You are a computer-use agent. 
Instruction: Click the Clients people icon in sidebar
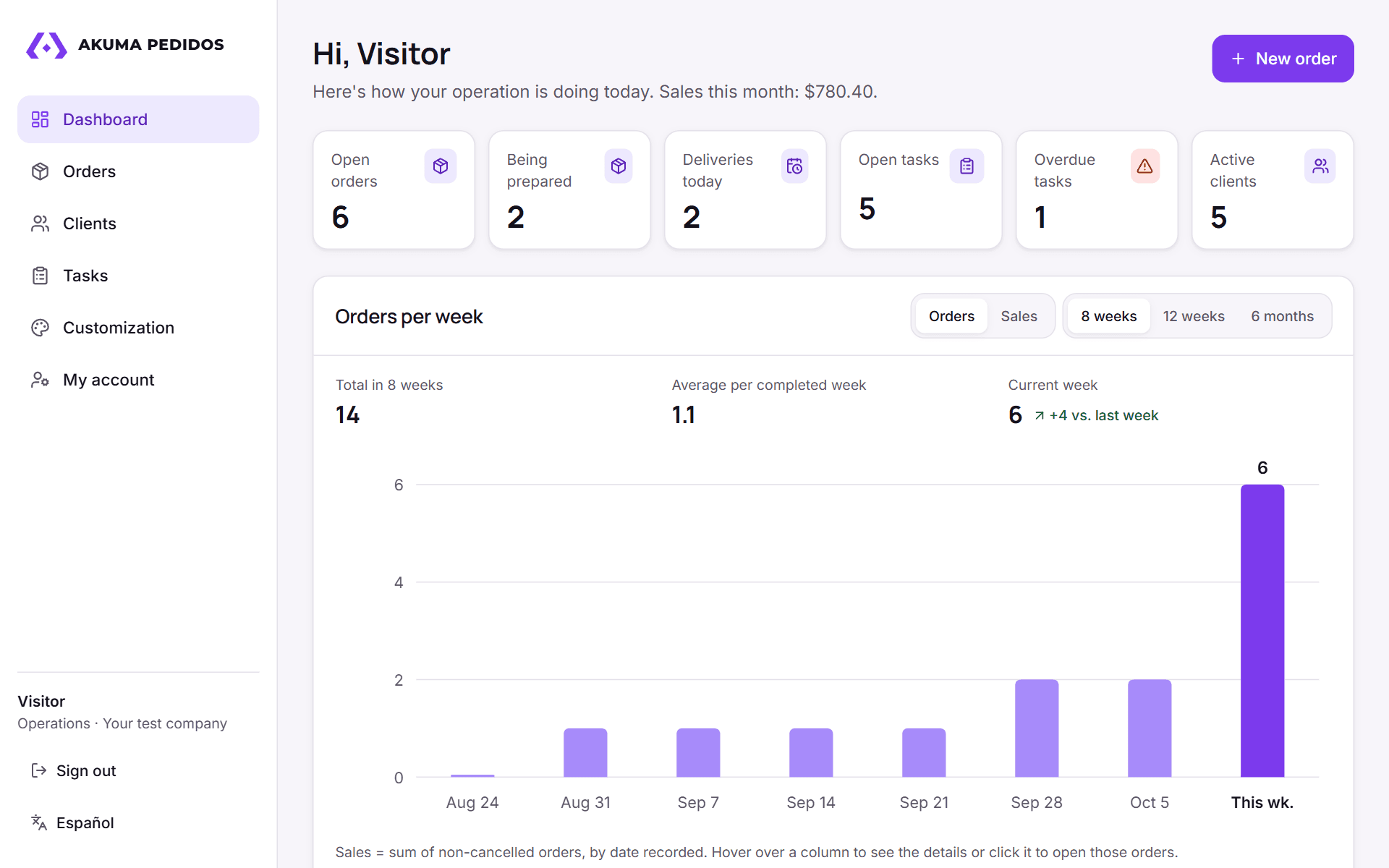40,224
